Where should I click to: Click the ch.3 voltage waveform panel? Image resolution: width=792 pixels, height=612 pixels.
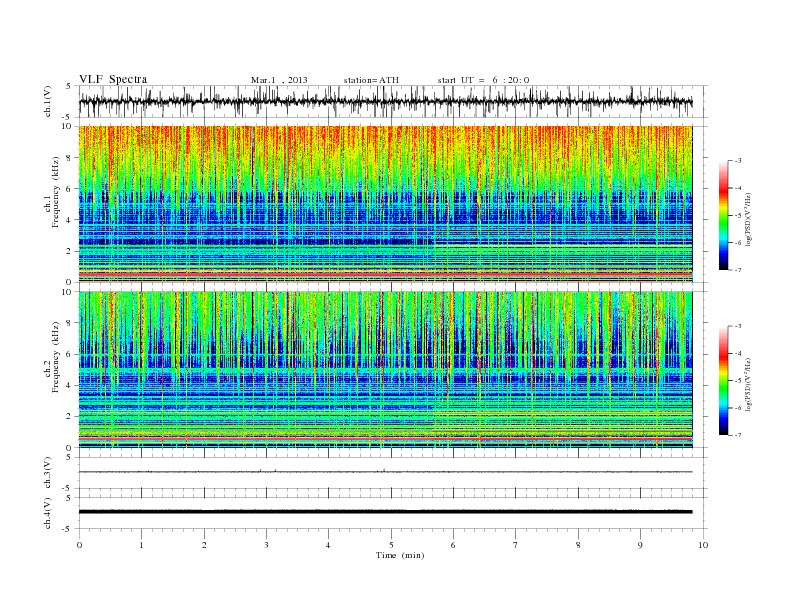coord(393,473)
